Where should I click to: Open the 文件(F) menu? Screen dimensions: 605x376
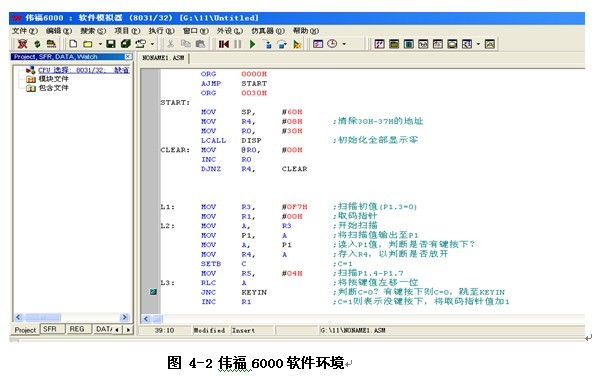25,31
